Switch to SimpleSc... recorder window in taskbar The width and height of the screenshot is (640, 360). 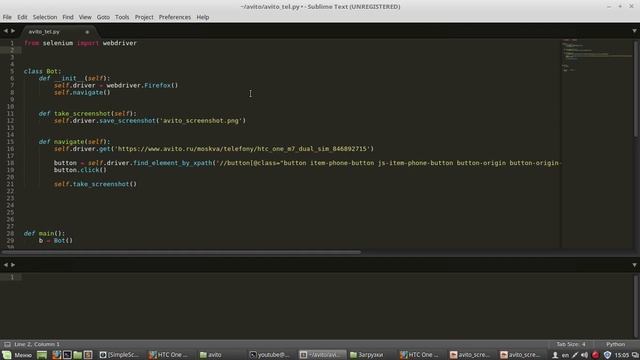pos(120,355)
